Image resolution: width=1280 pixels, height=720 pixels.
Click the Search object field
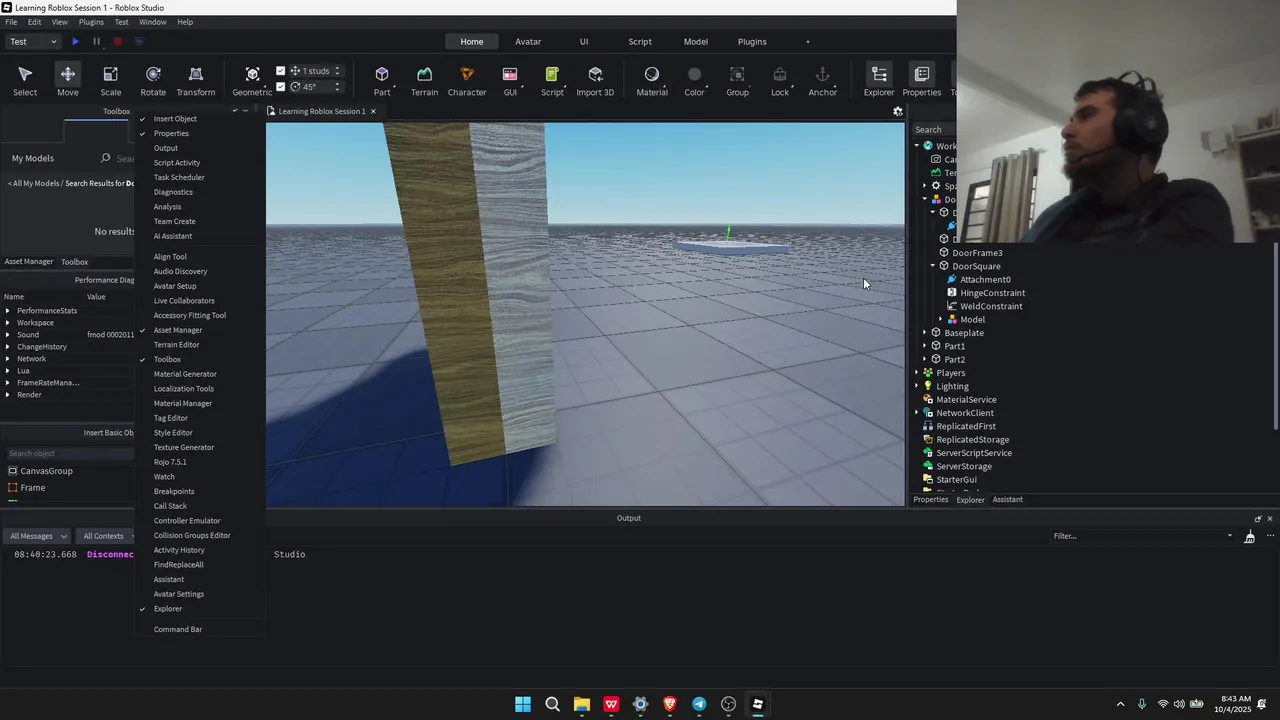click(x=68, y=453)
